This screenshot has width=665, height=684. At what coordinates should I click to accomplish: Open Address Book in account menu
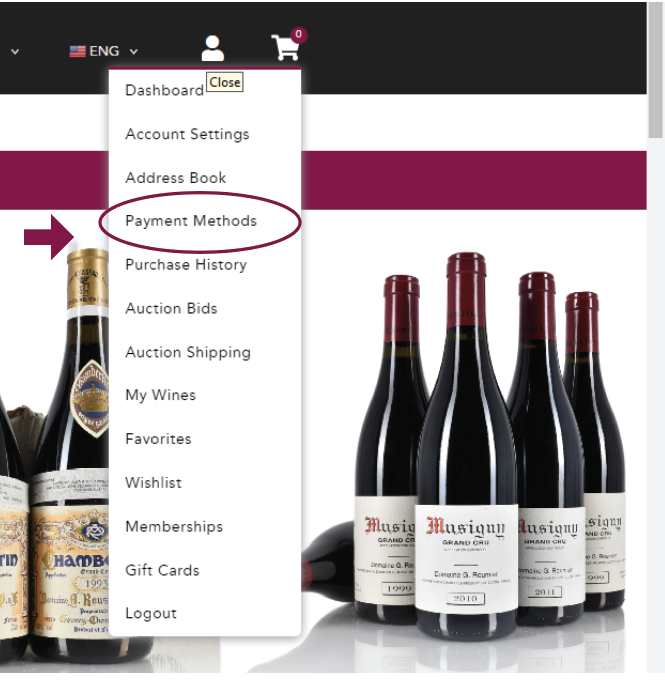175,178
